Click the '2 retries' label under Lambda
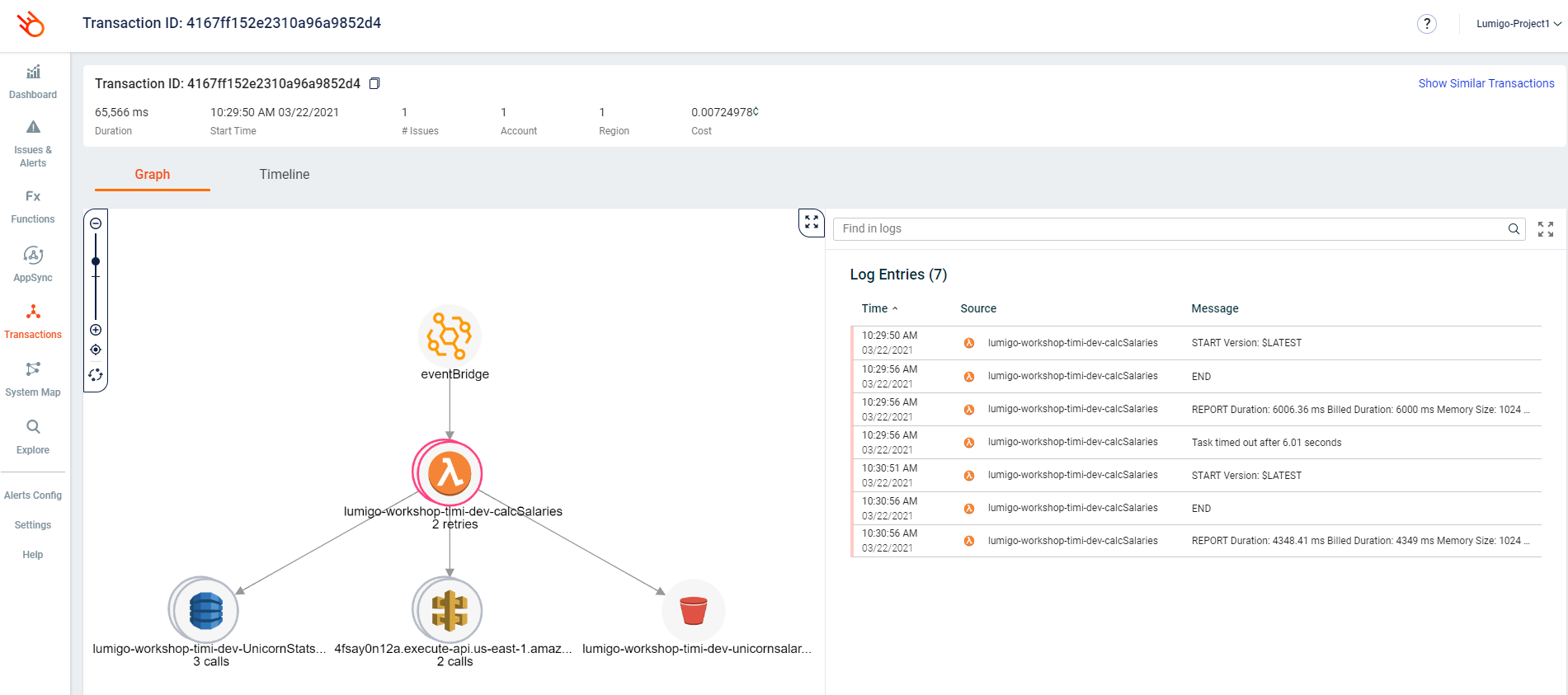 [454, 524]
